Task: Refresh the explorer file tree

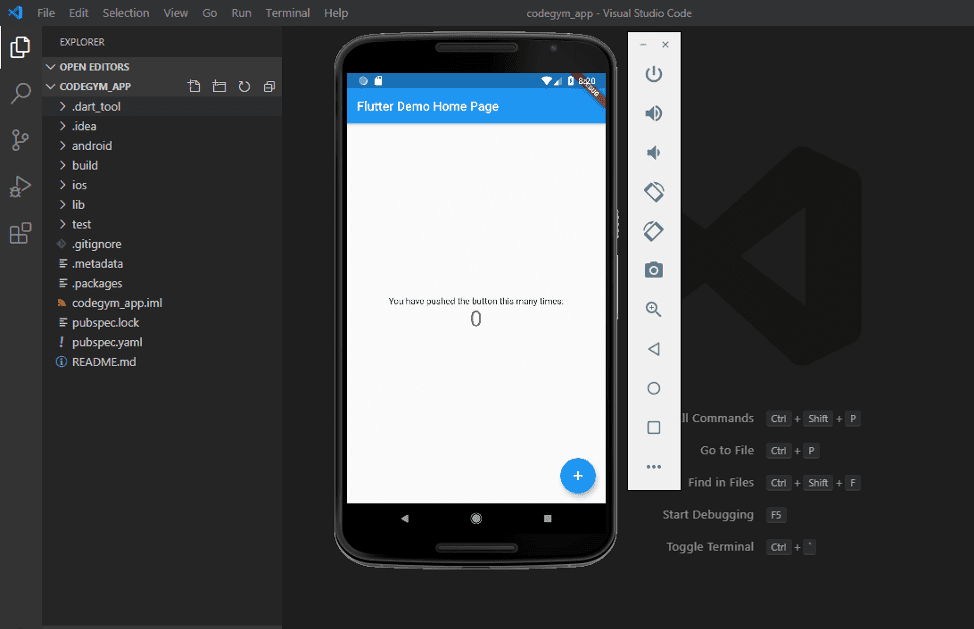Action: (244, 87)
